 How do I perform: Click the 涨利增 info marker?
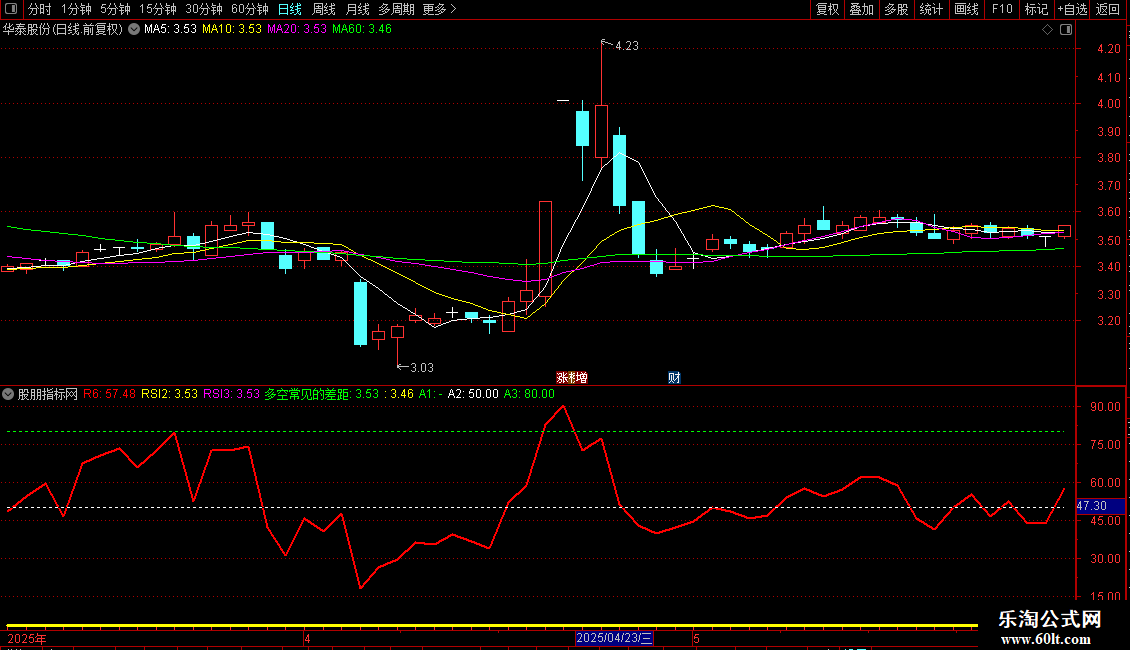coord(571,378)
